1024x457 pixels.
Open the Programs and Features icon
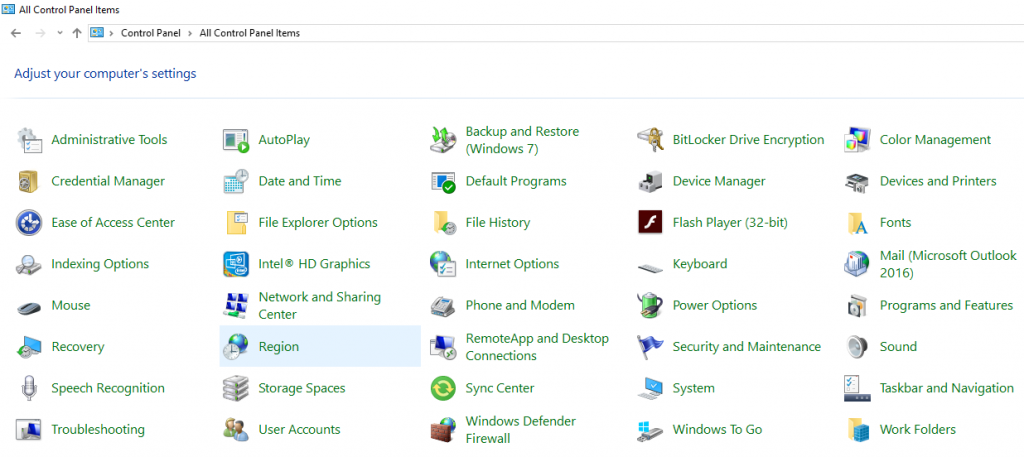[x=857, y=306]
